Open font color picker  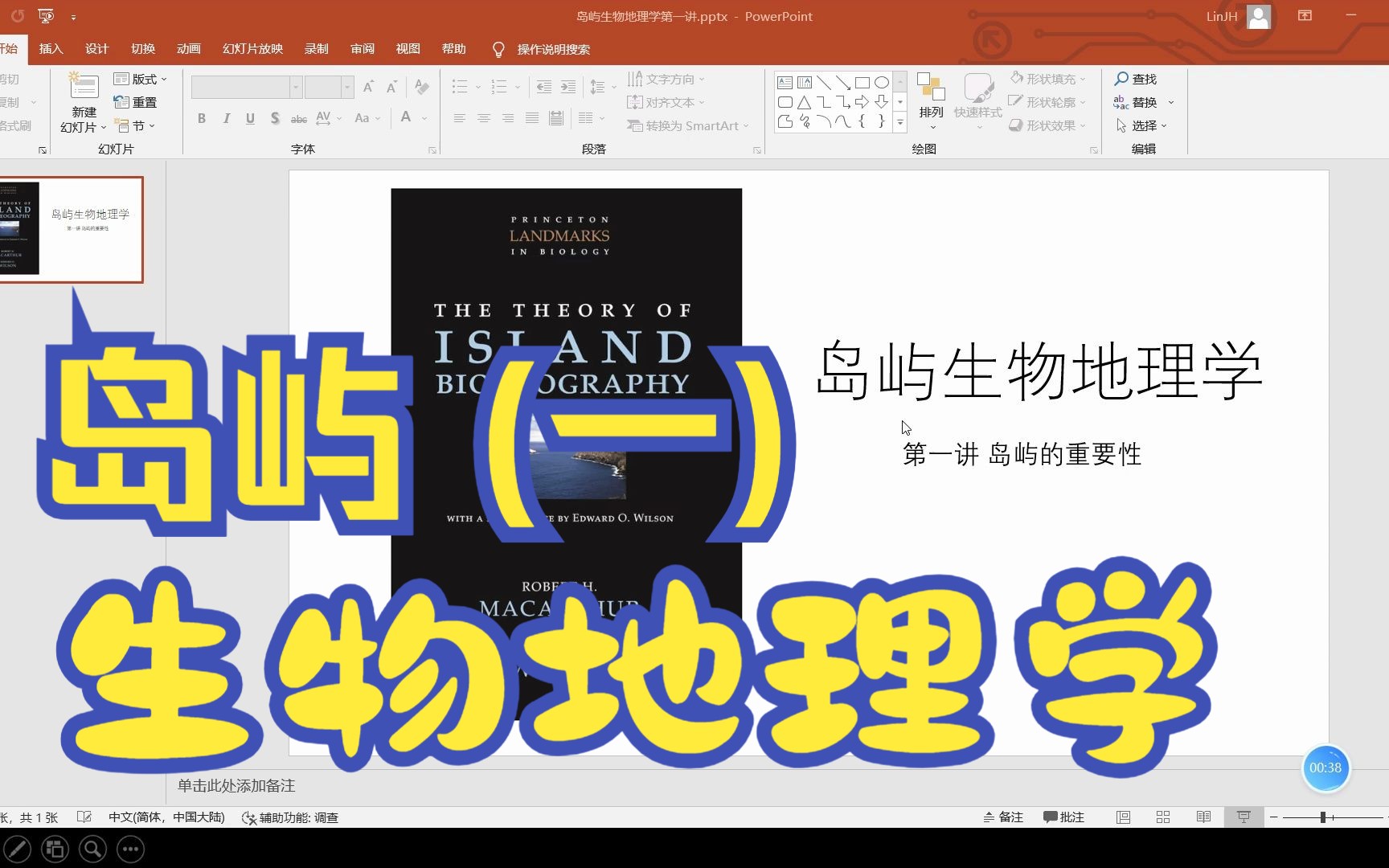(412, 118)
